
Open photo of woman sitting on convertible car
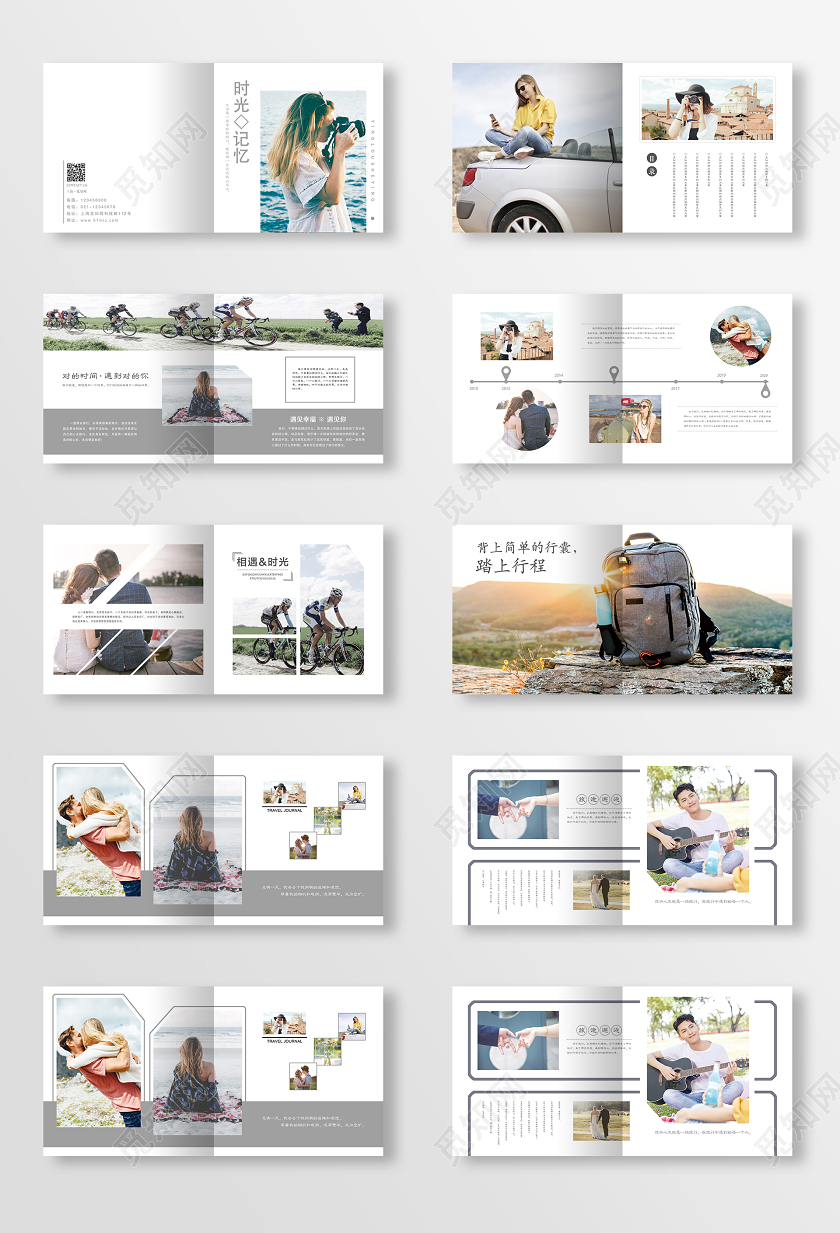pos(537,148)
